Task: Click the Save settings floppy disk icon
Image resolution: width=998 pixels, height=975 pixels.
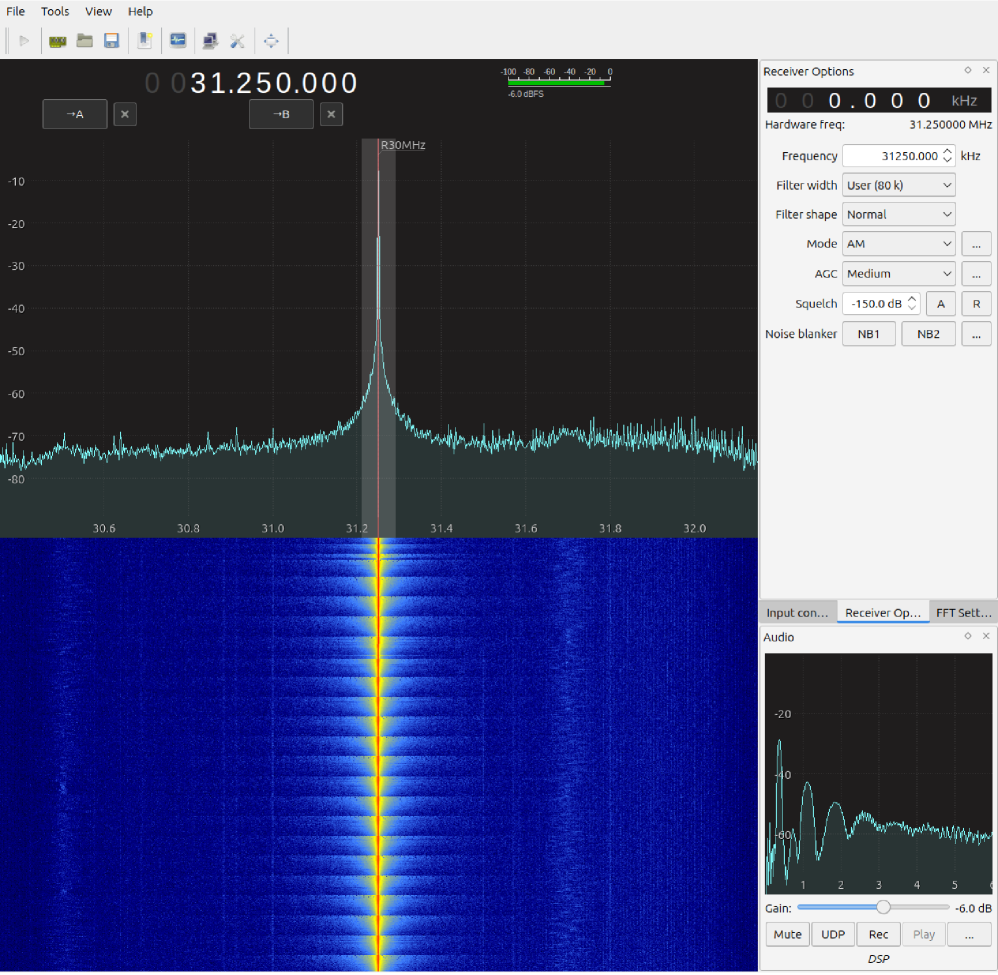Action: 112,41
